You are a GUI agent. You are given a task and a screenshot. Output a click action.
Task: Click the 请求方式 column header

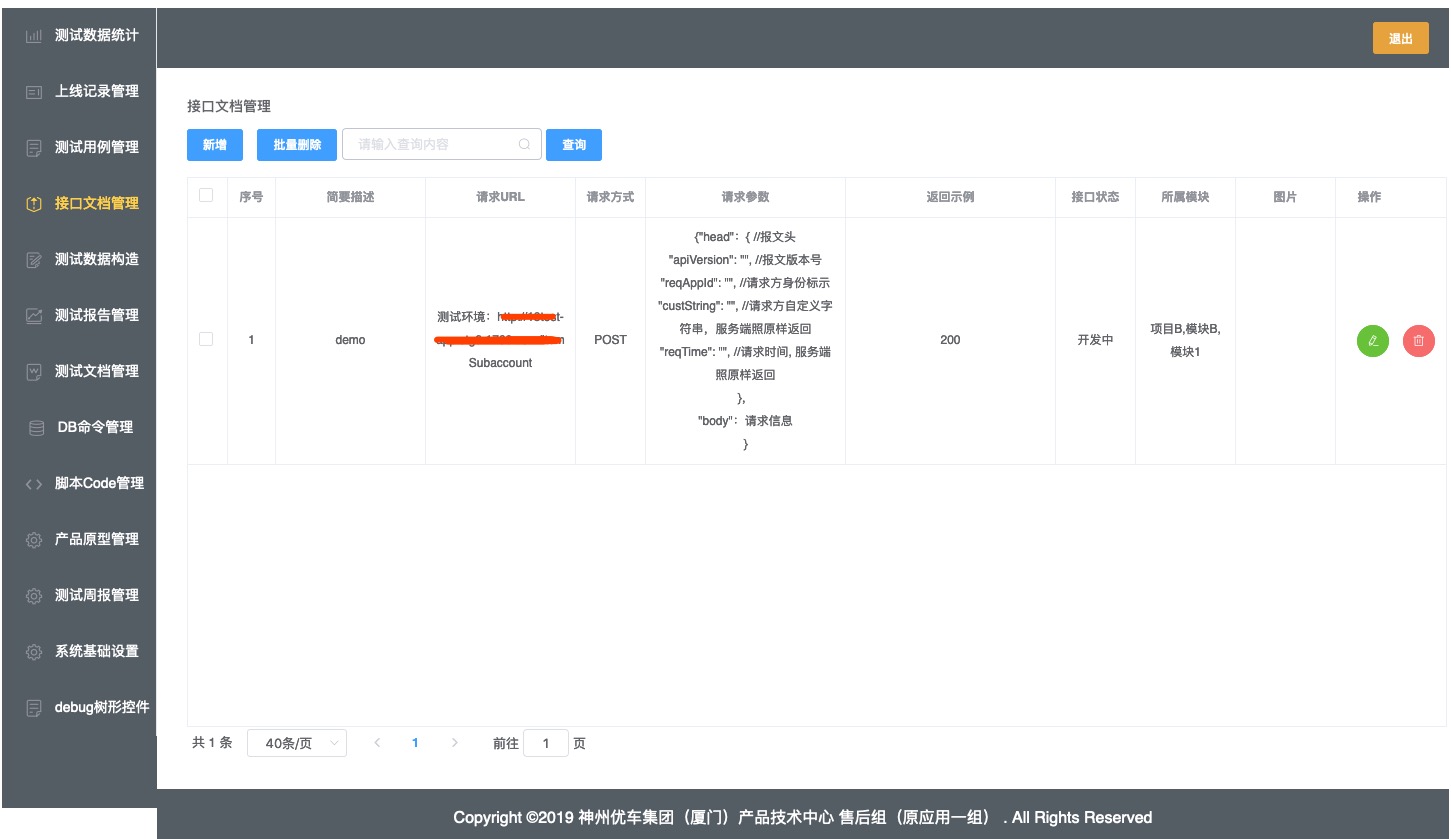point(610,197)
